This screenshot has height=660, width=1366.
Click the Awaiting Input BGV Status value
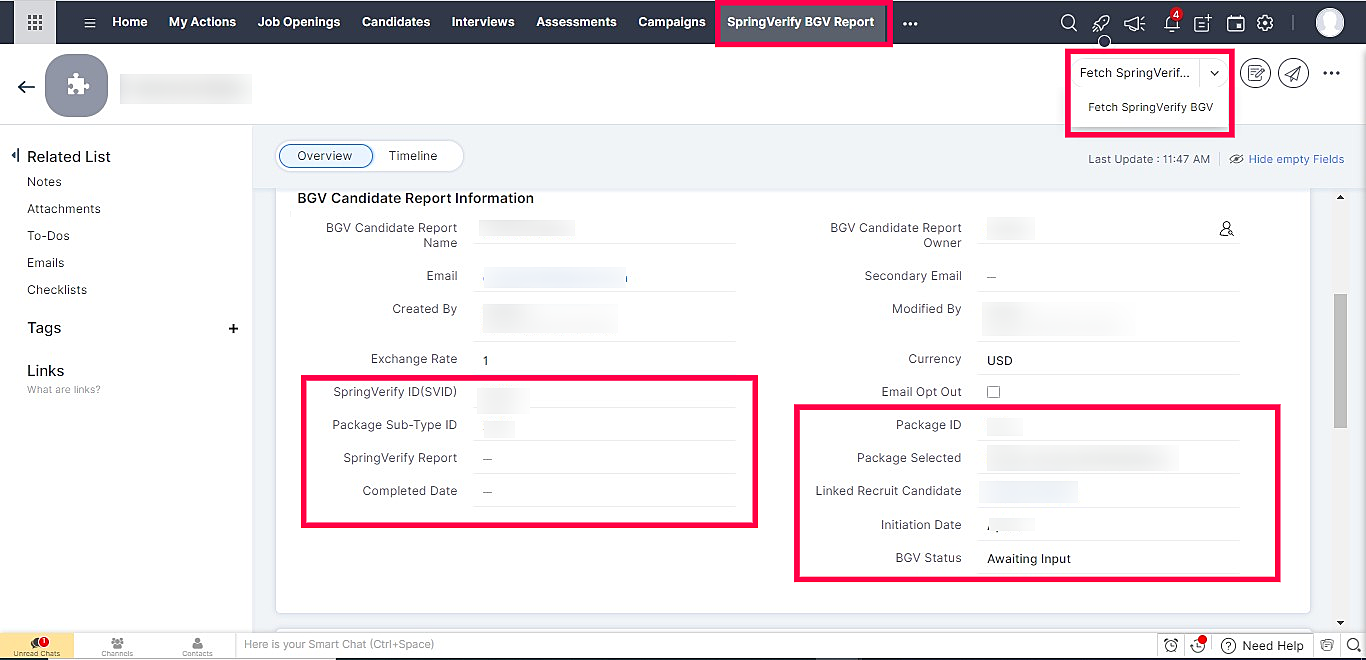(1029, 559)
